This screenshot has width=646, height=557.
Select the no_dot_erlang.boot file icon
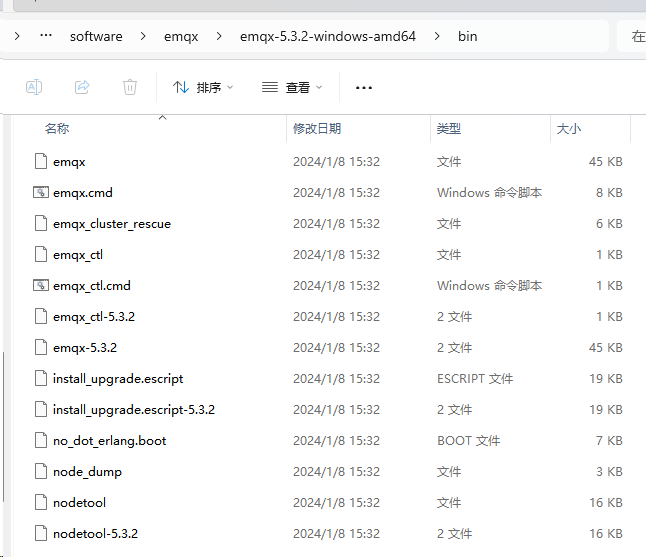tap(41, 440)
